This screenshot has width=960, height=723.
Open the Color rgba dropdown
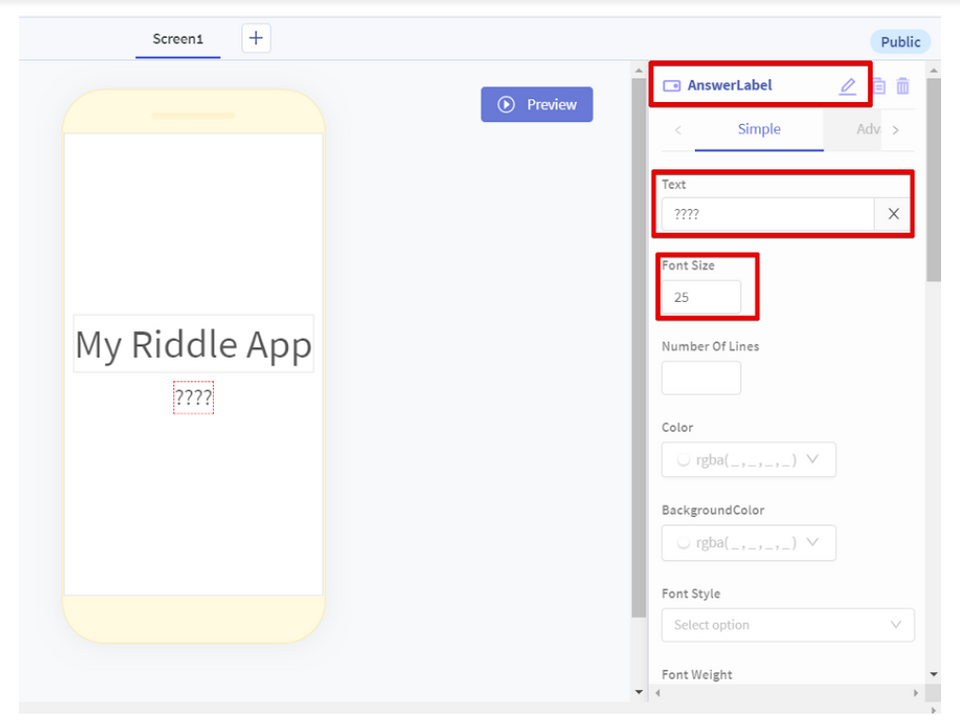click(x=748, y=460)
